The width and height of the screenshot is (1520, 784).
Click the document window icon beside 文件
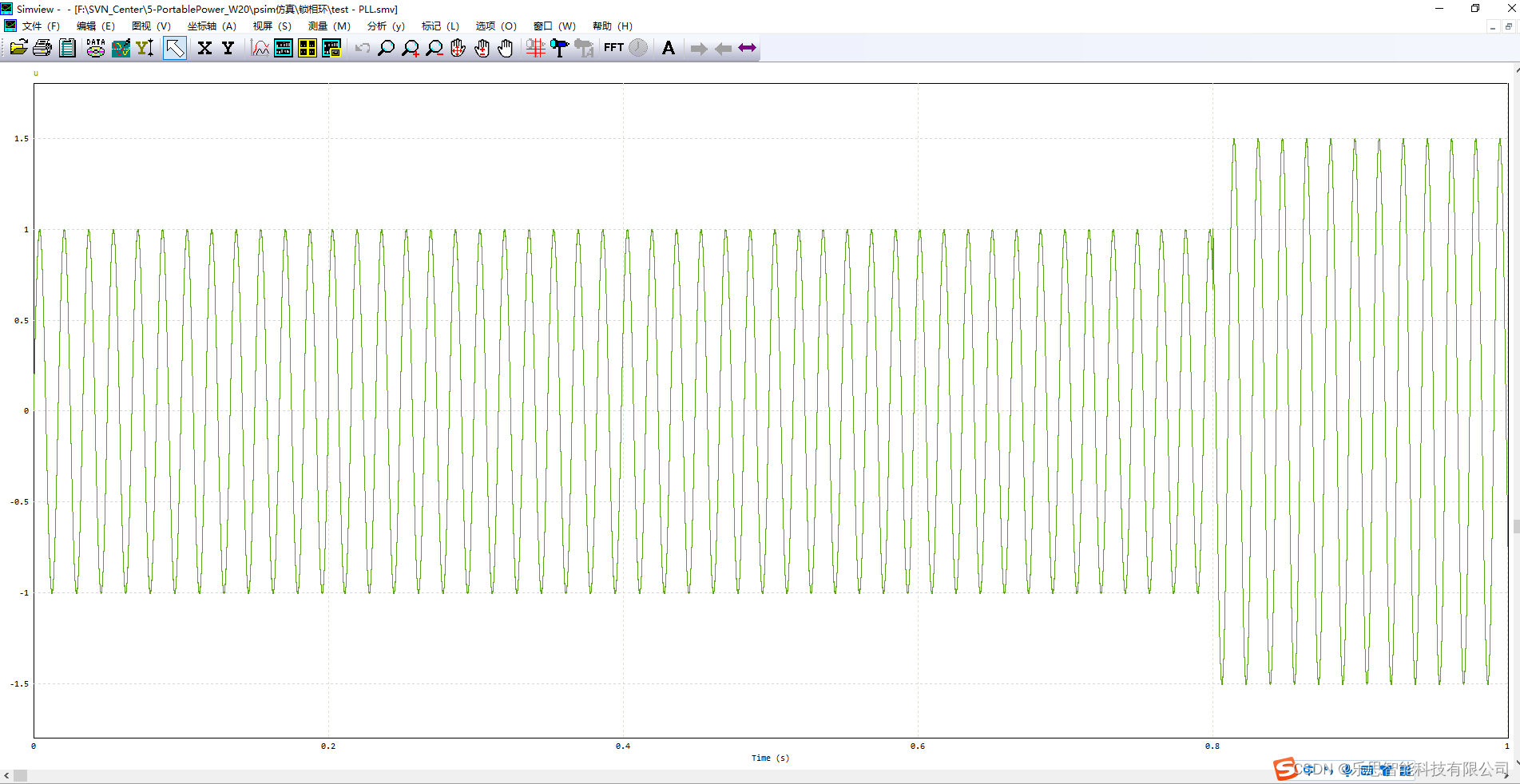coord(10,26)
